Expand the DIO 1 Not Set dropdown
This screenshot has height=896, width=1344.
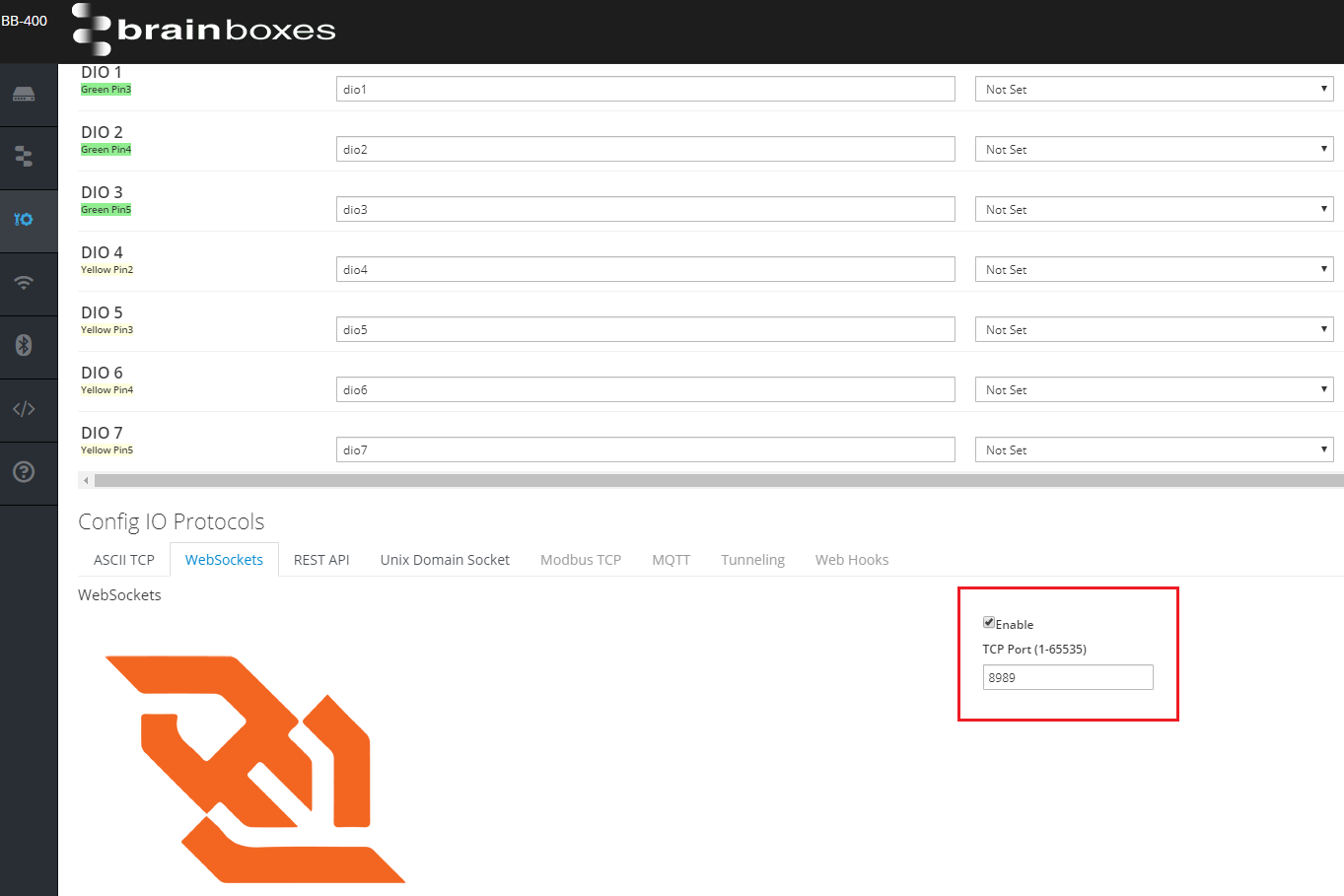[x=1154, y=90]
